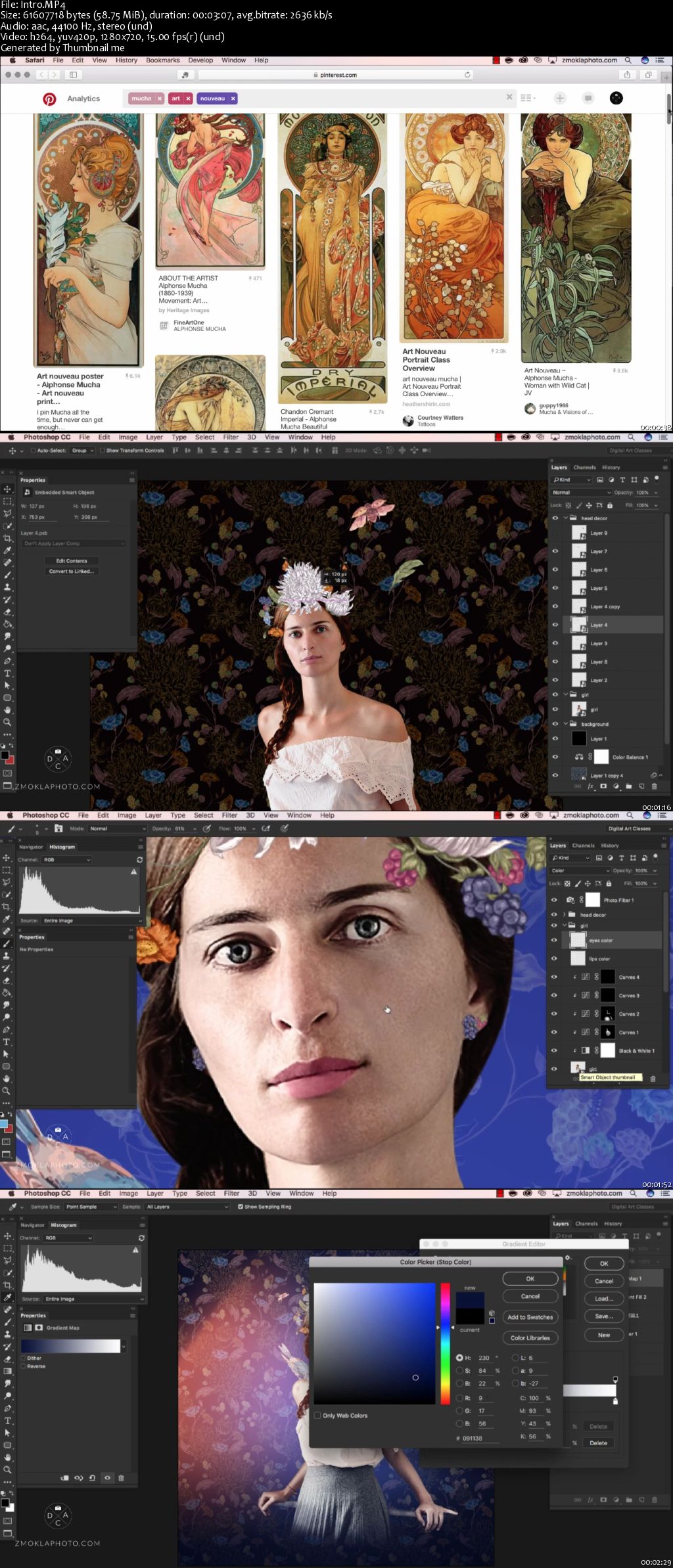Select the S: radio button in Color Picker

pyautogui.click(x=460, y=1370)
